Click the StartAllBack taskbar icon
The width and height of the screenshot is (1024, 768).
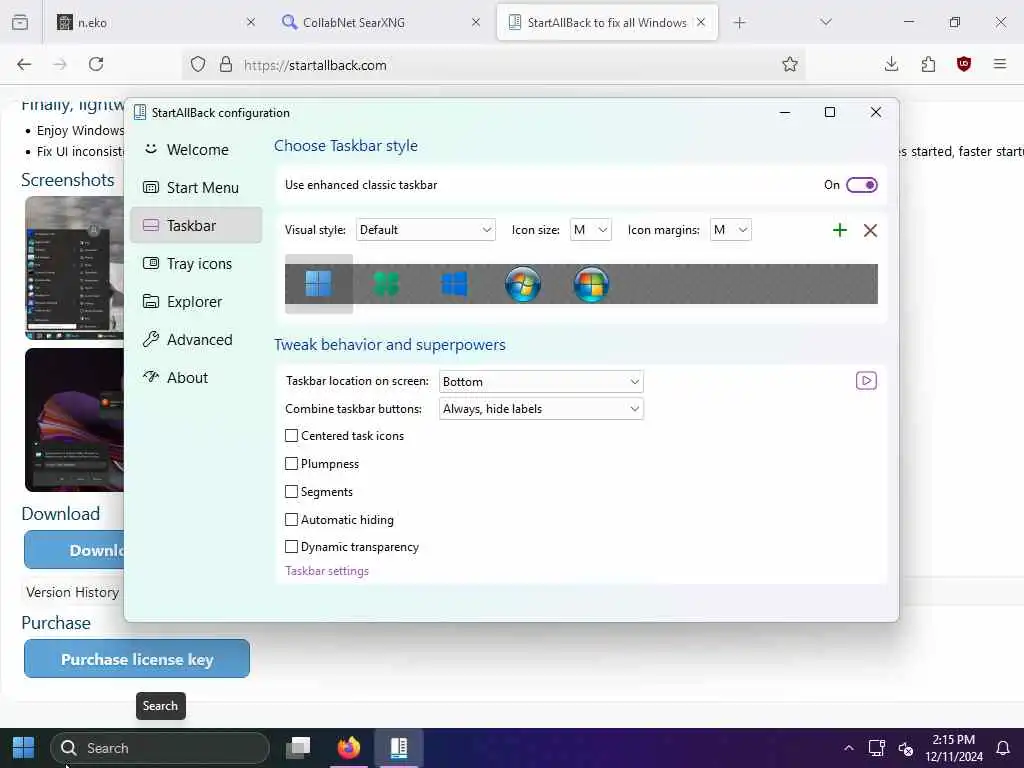pyautogui.click(x=399, y=748)
